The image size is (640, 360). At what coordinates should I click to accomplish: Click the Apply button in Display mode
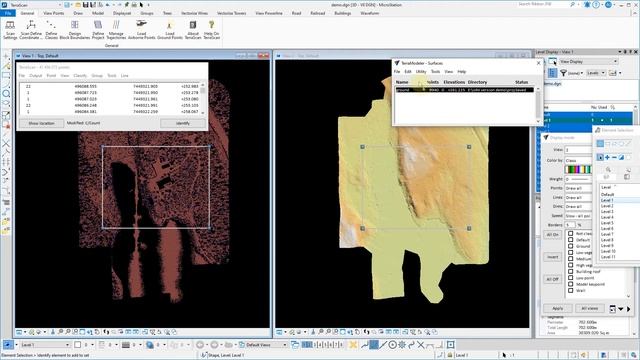click(x=558, y=309)
